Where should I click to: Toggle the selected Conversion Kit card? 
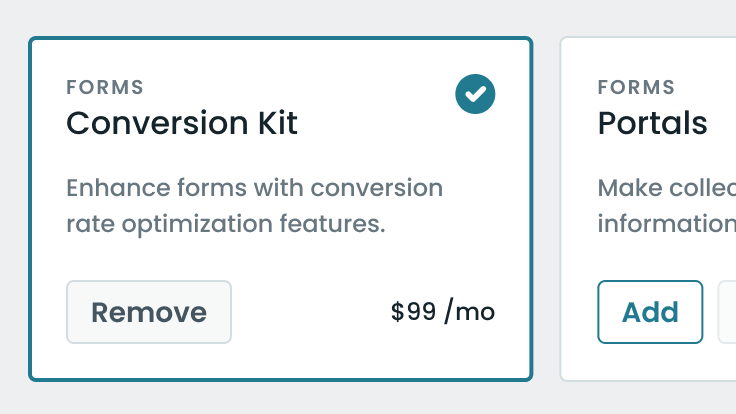[281, 209]
